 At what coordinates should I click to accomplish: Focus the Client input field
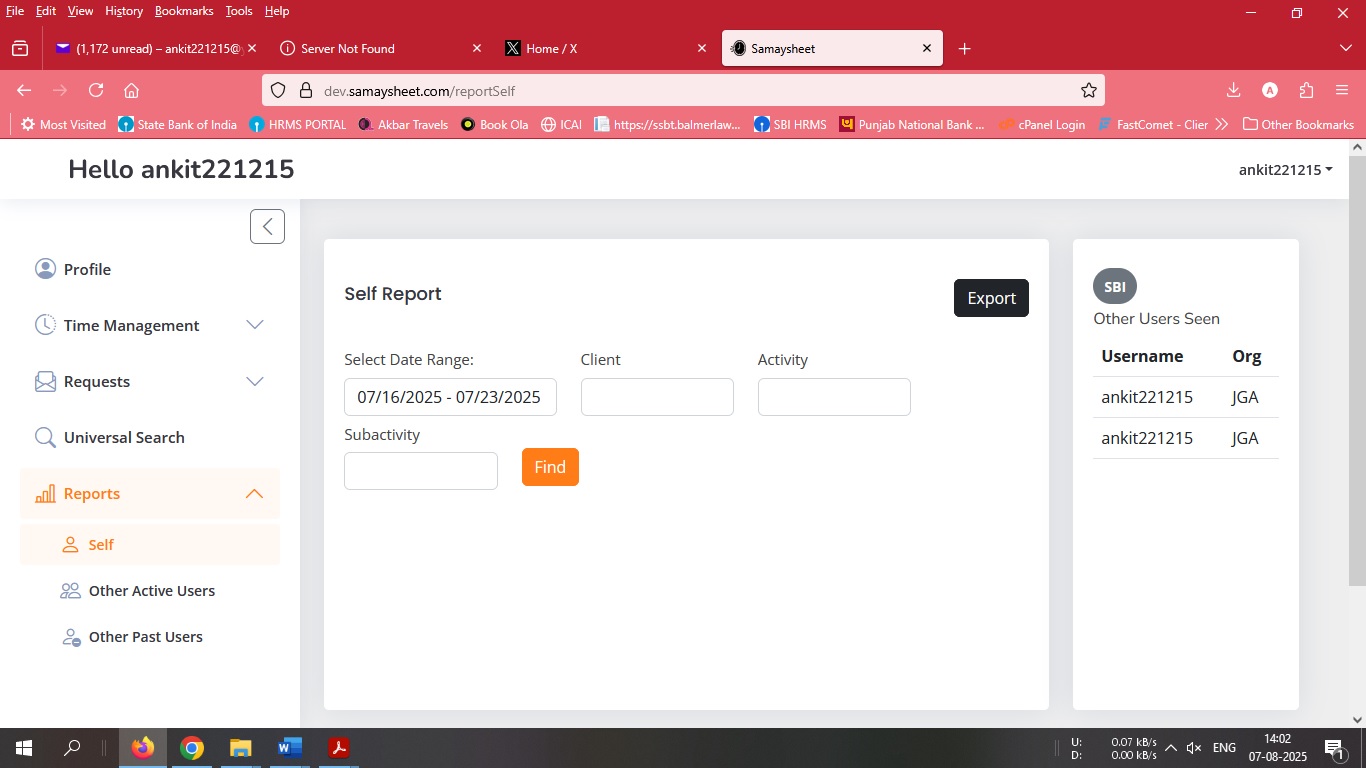coord(657,397)
